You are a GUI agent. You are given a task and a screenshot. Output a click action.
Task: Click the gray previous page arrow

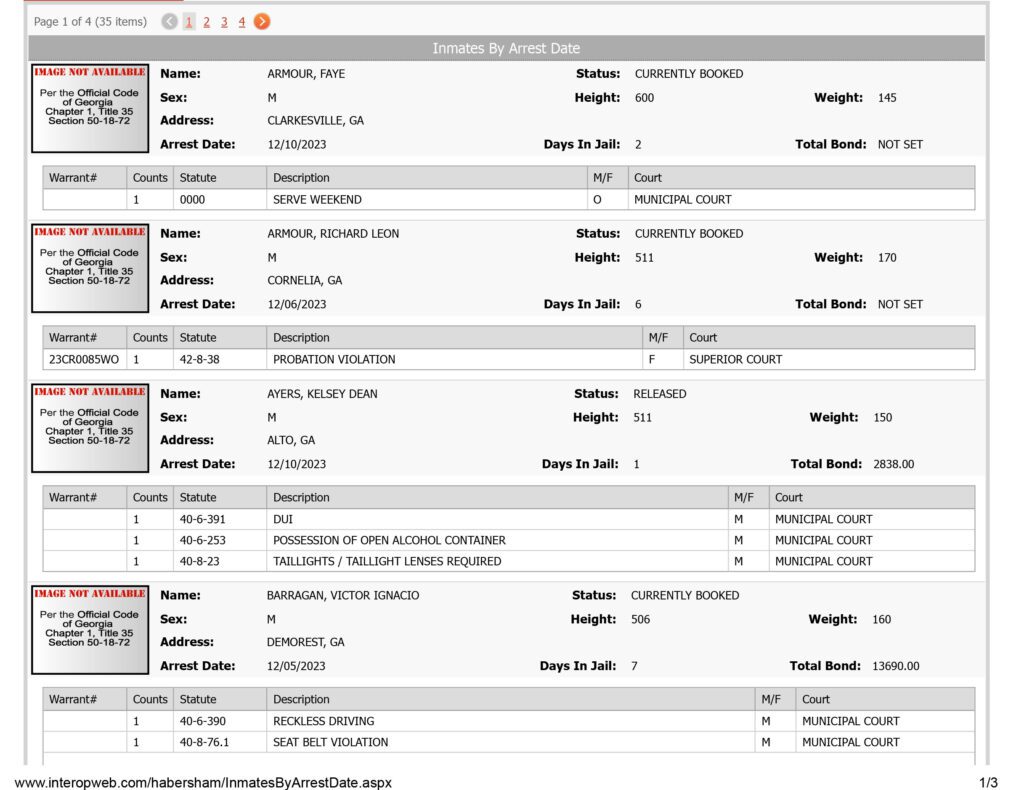pos(169,22)
